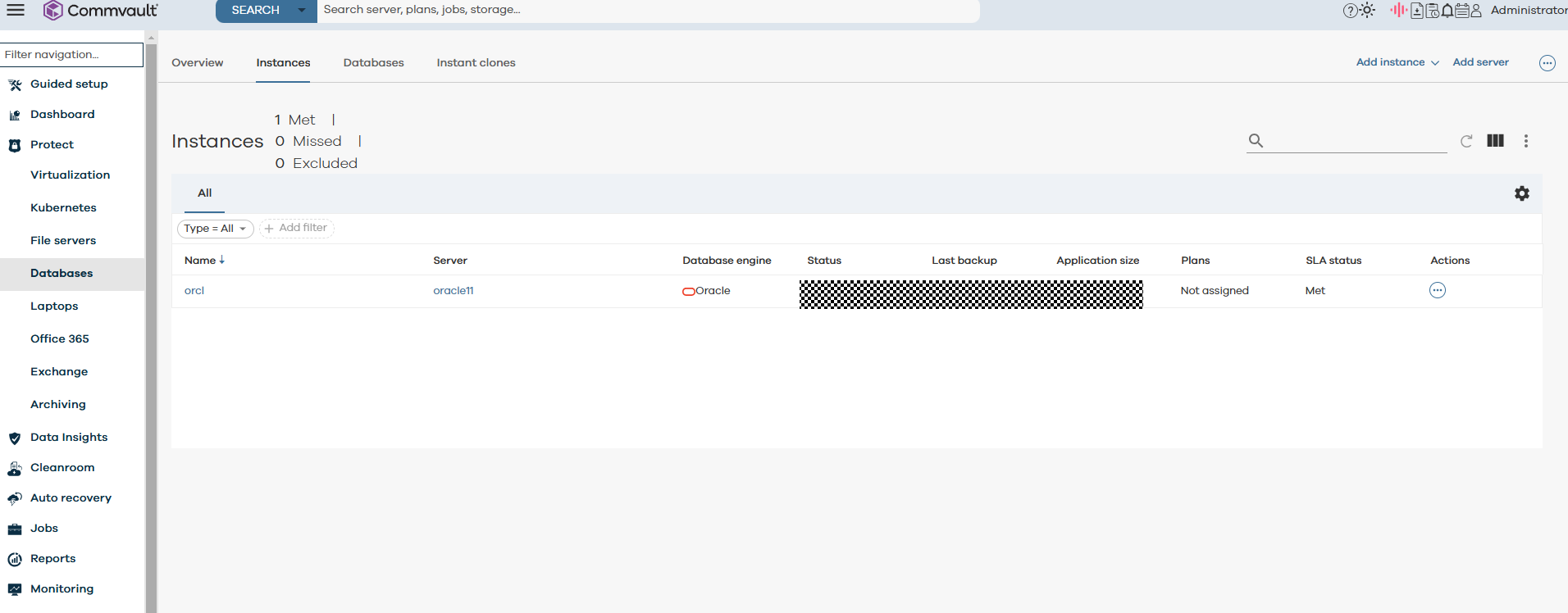Refresh the Instances table

point(1466,141)
